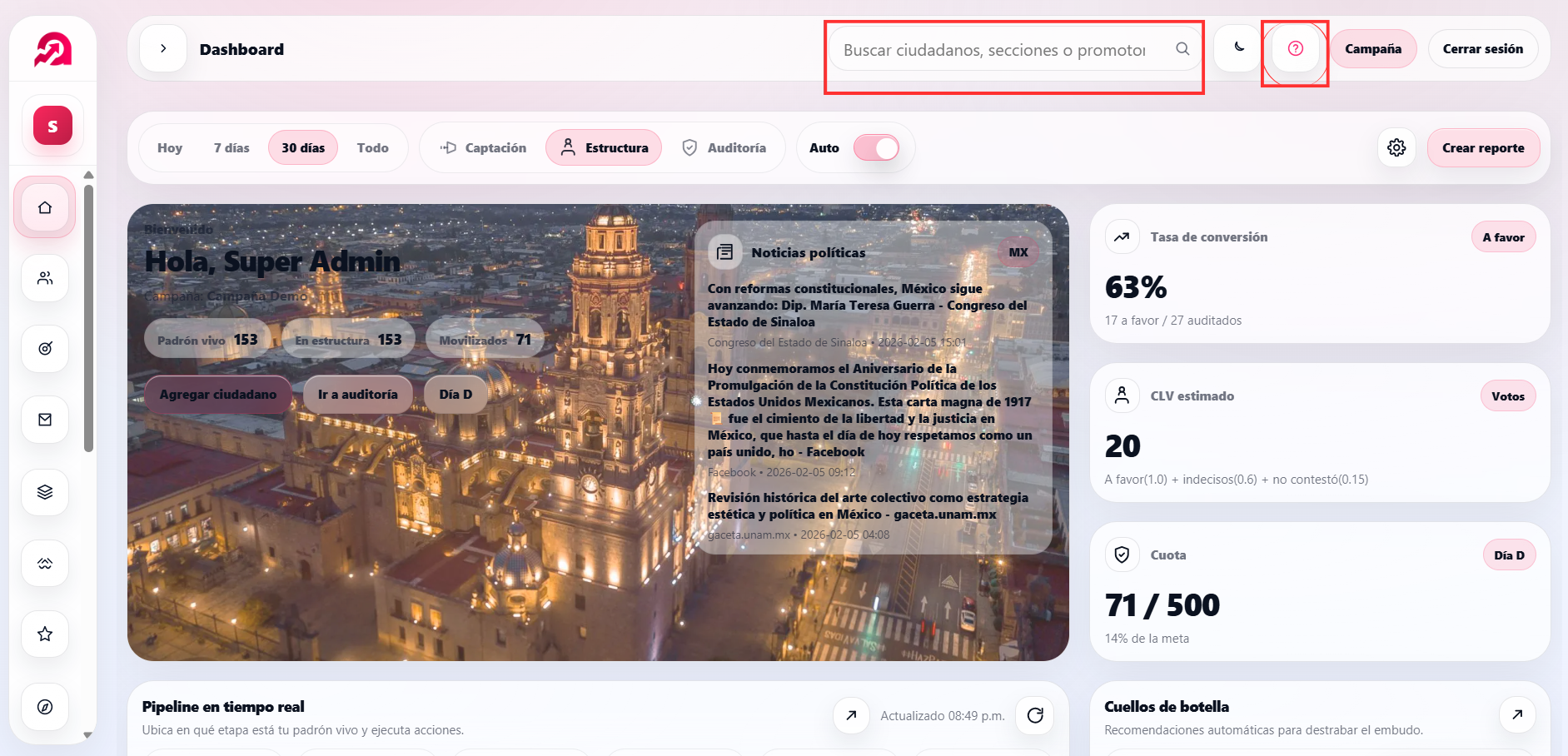
Task: Open report settings with the gear icon
Action: [1396, 147]
